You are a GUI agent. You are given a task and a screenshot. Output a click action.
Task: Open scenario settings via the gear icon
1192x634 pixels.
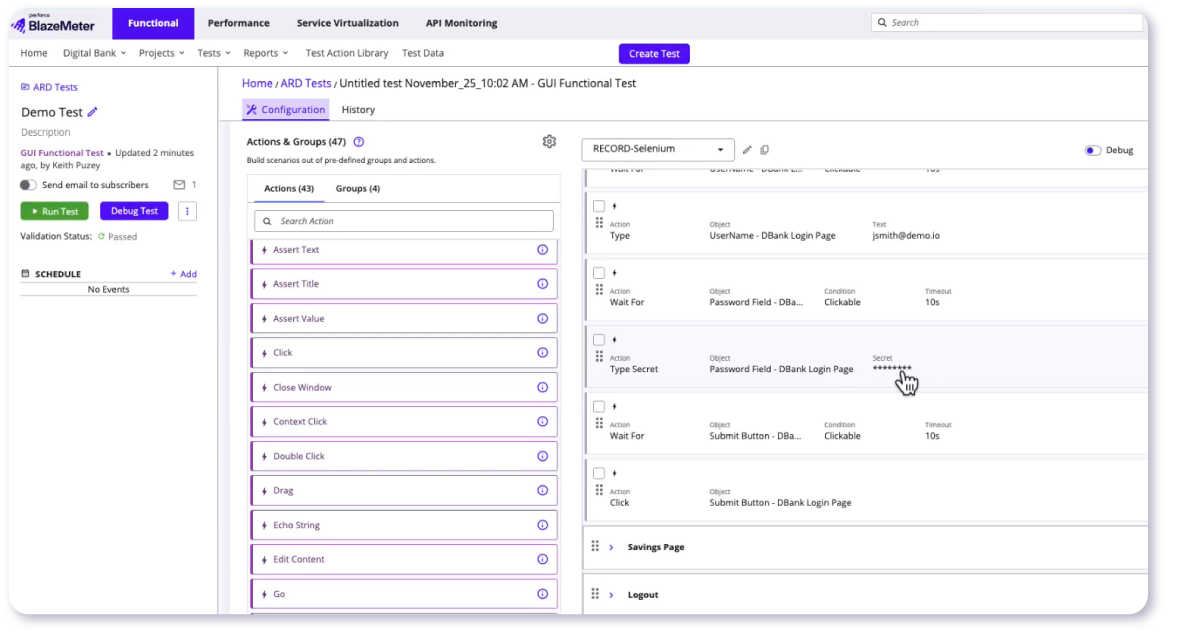pos(549,141)
